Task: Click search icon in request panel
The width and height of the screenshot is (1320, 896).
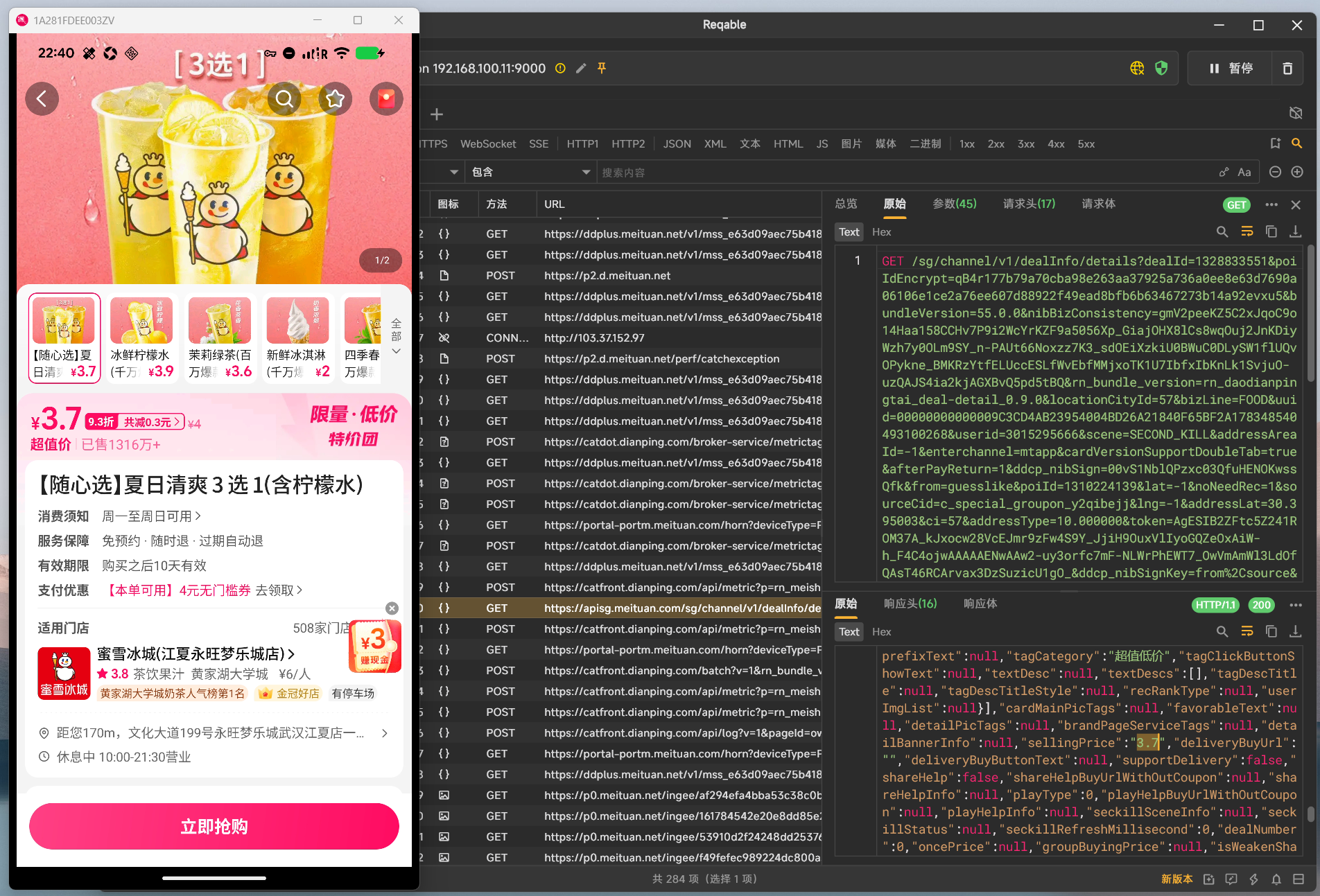Action: (x=1222, y=232)
